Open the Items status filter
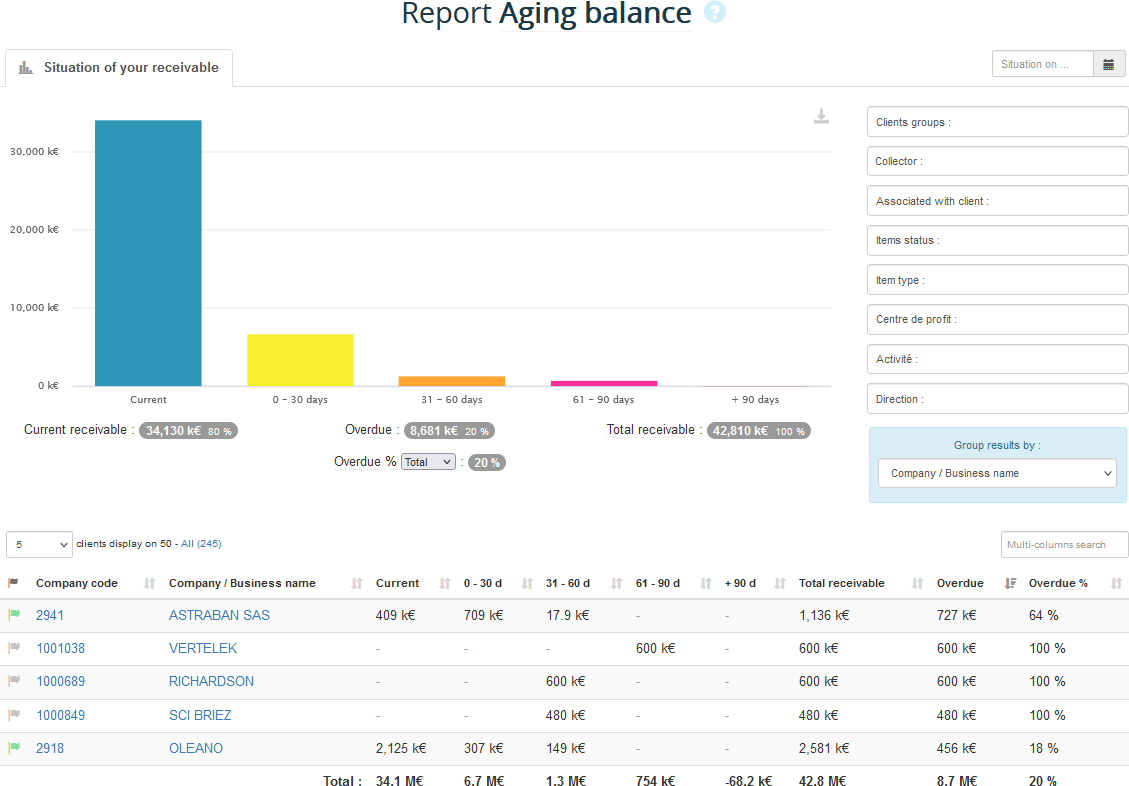This screenshot has width=1129, height=786. (x=997, y=240)
